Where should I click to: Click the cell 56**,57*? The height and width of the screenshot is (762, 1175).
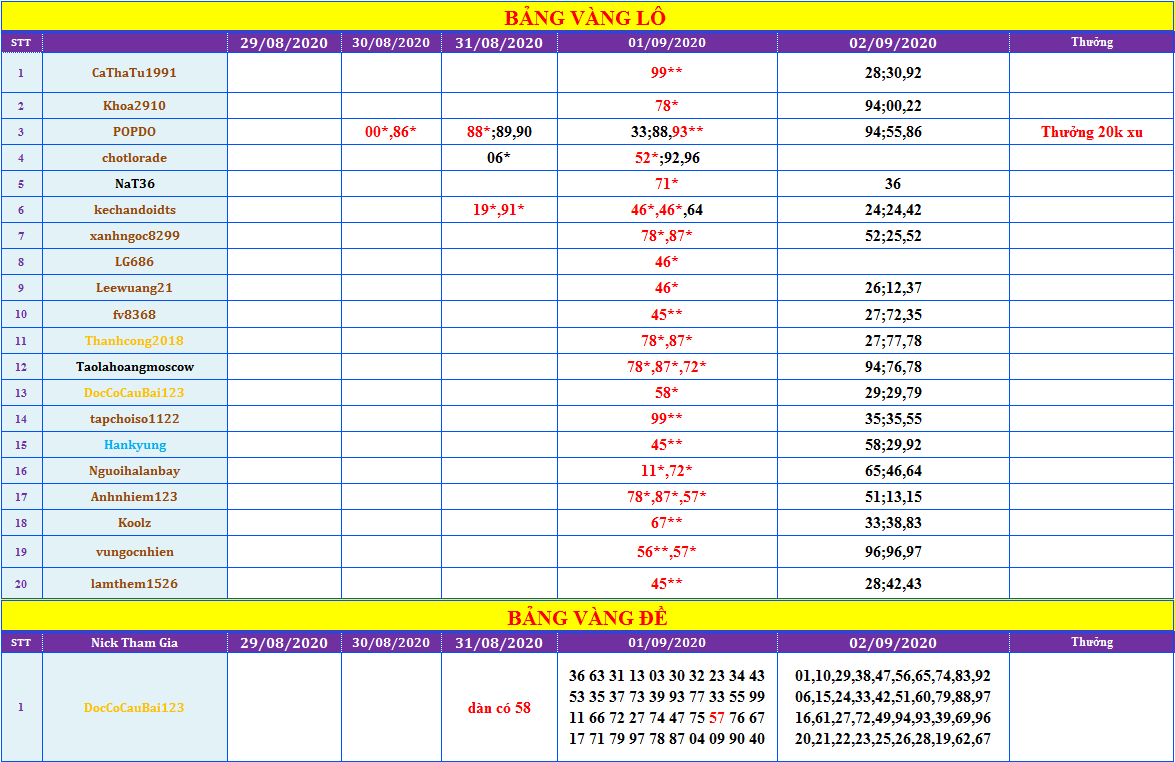tap(667, 552)
